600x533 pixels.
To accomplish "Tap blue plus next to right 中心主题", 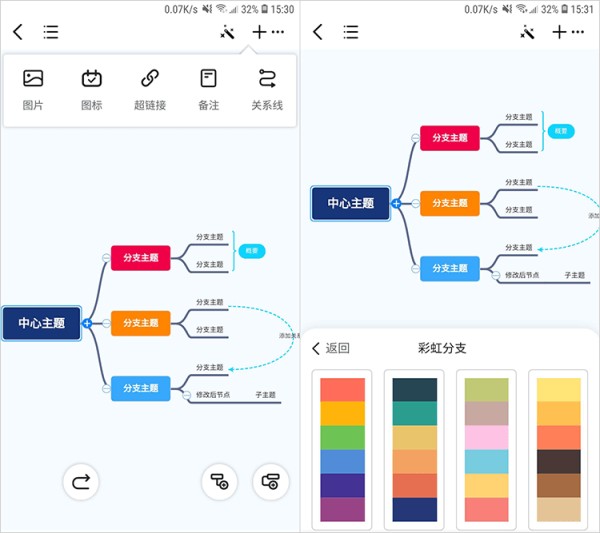I will coord(396,204).
